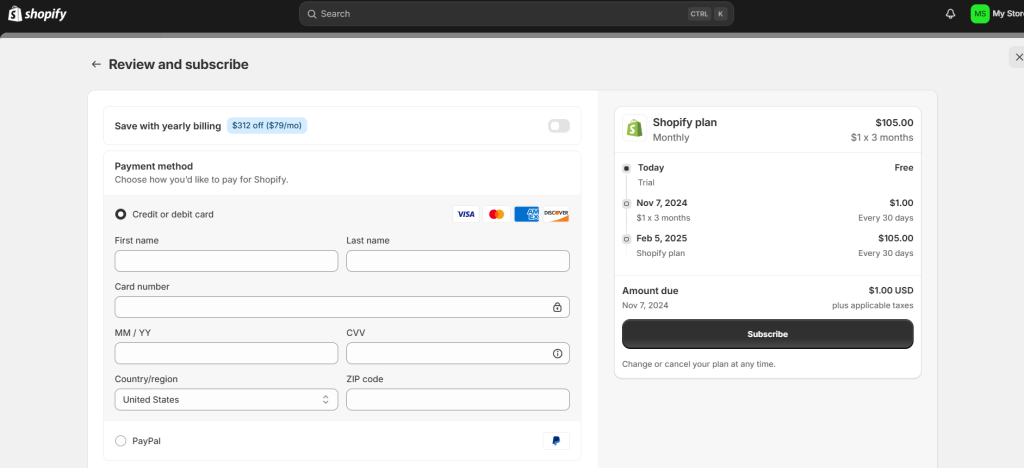
Task: Click the CTRL K shortcut hint
Action: tap(707, 14)
